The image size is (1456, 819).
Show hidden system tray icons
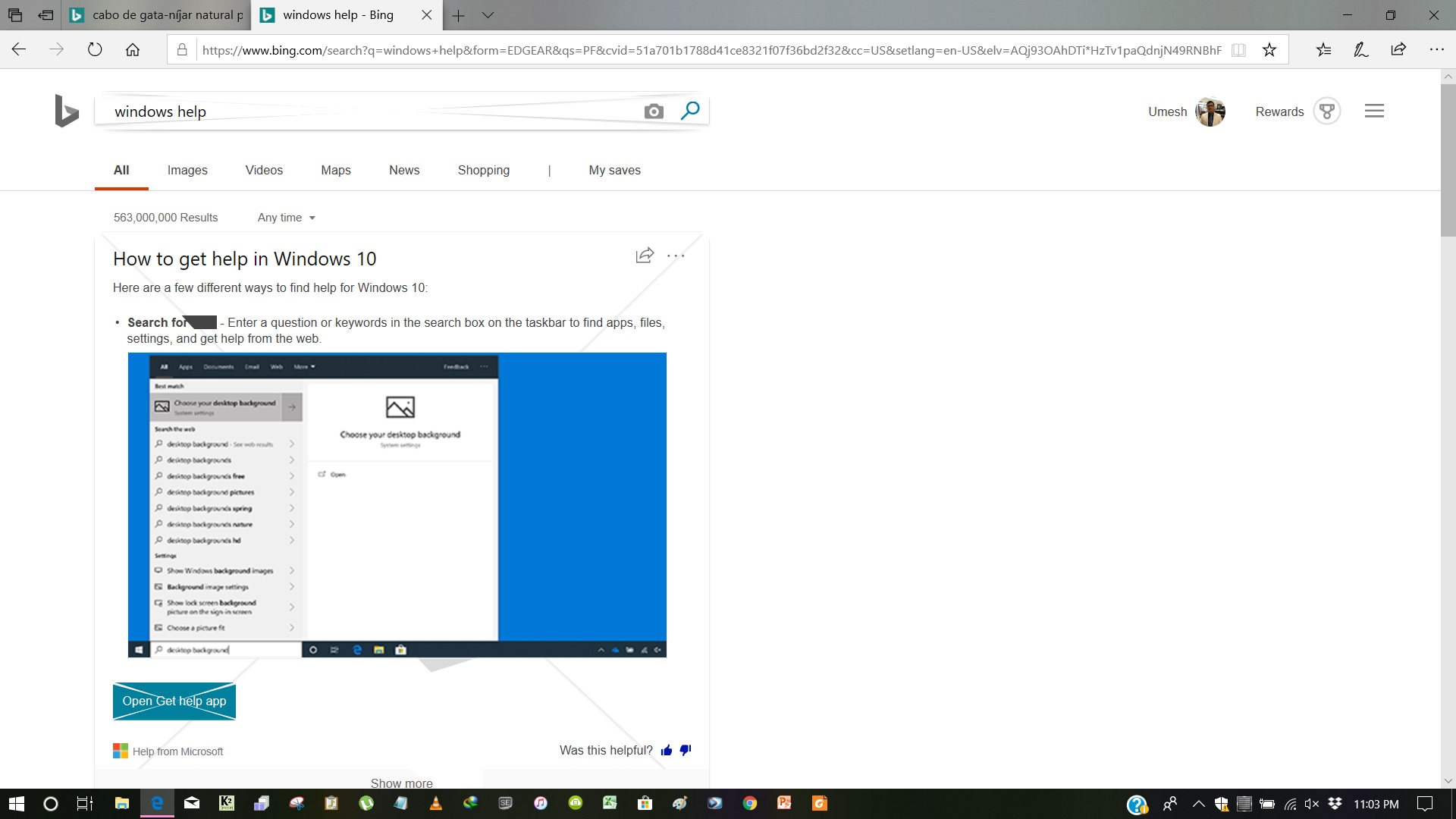coord(1198,804)
